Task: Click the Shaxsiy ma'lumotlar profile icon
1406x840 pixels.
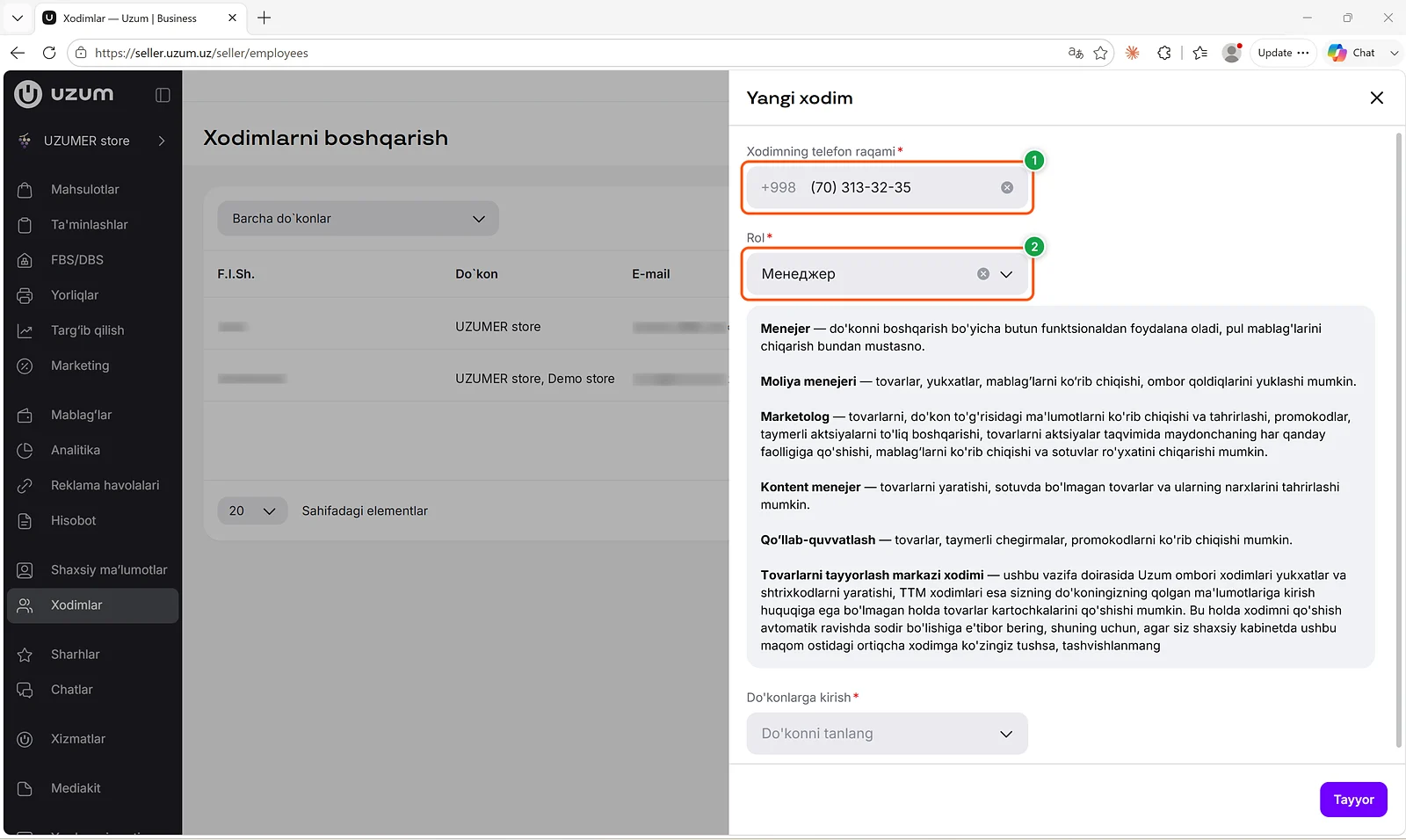Action: pos(25,570)
